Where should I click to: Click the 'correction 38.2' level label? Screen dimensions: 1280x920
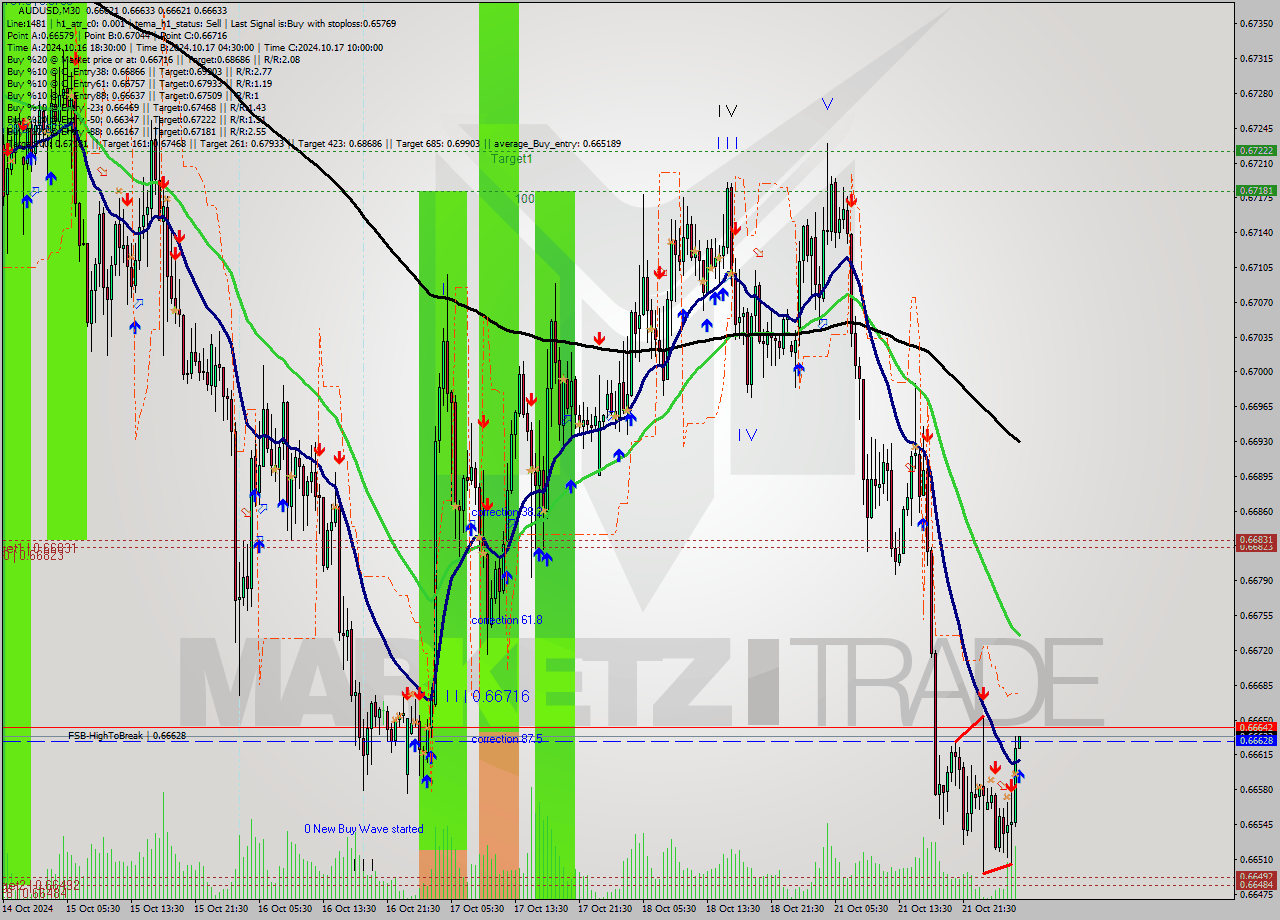[506, 512]
